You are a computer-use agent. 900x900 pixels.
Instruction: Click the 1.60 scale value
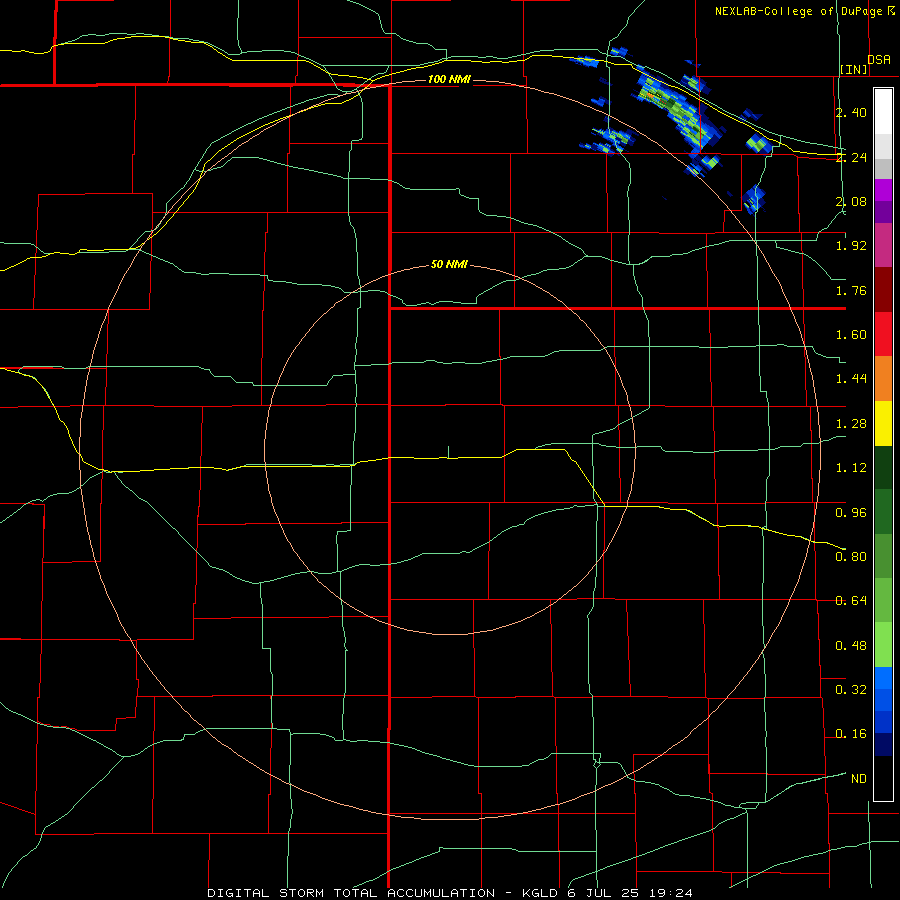(x=851, y=335)
